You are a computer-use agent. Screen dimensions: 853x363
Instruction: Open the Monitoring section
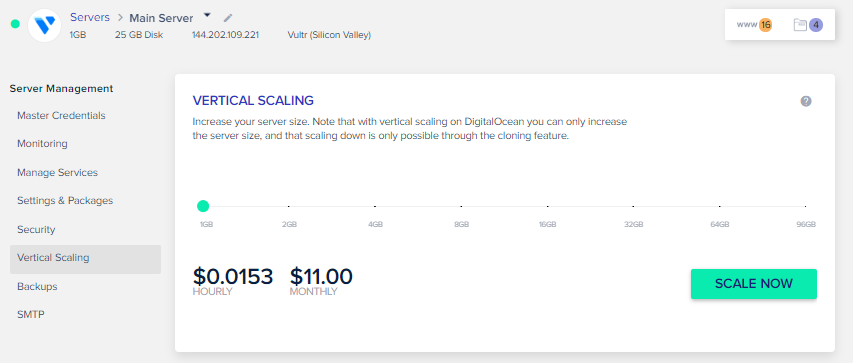click(42, 144)
